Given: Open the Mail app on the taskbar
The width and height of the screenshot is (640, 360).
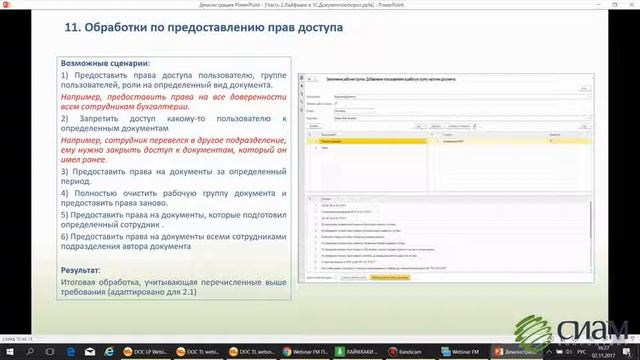Looking at the screenshot, I should pos(90,351).
